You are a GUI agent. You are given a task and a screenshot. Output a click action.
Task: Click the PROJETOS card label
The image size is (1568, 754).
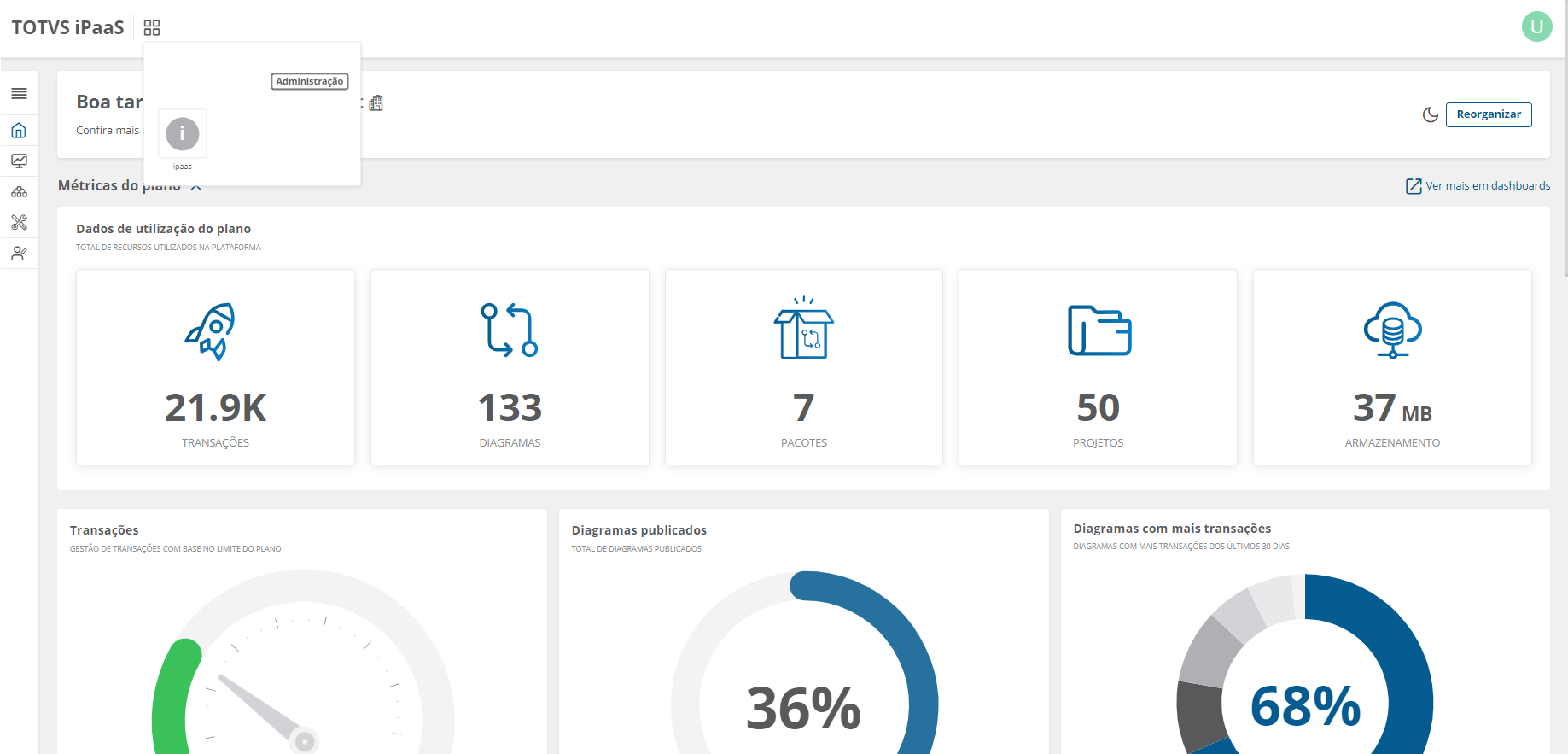(x=1099, y=443)
